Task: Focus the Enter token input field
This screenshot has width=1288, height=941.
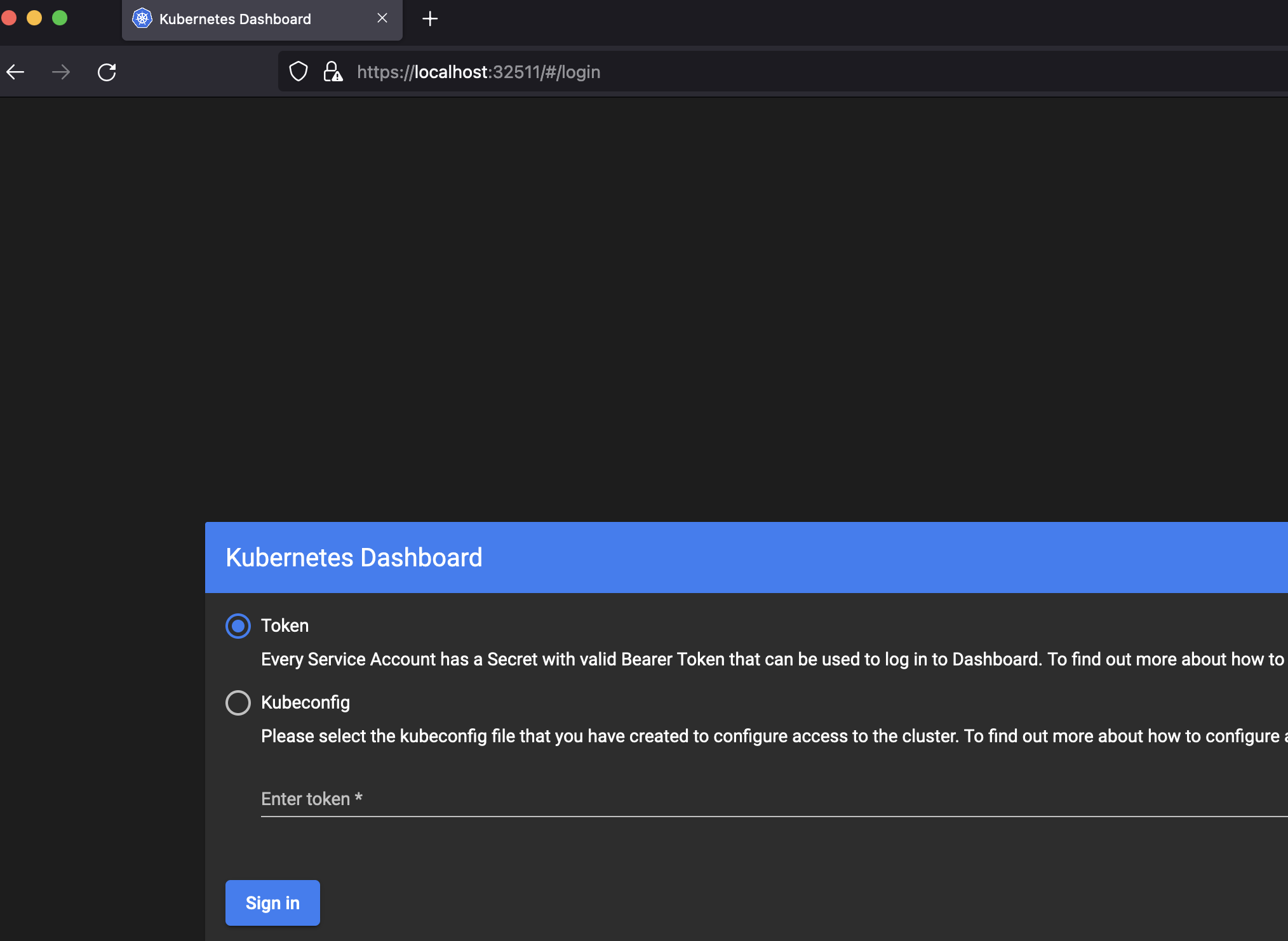Action: pos(762,799)
